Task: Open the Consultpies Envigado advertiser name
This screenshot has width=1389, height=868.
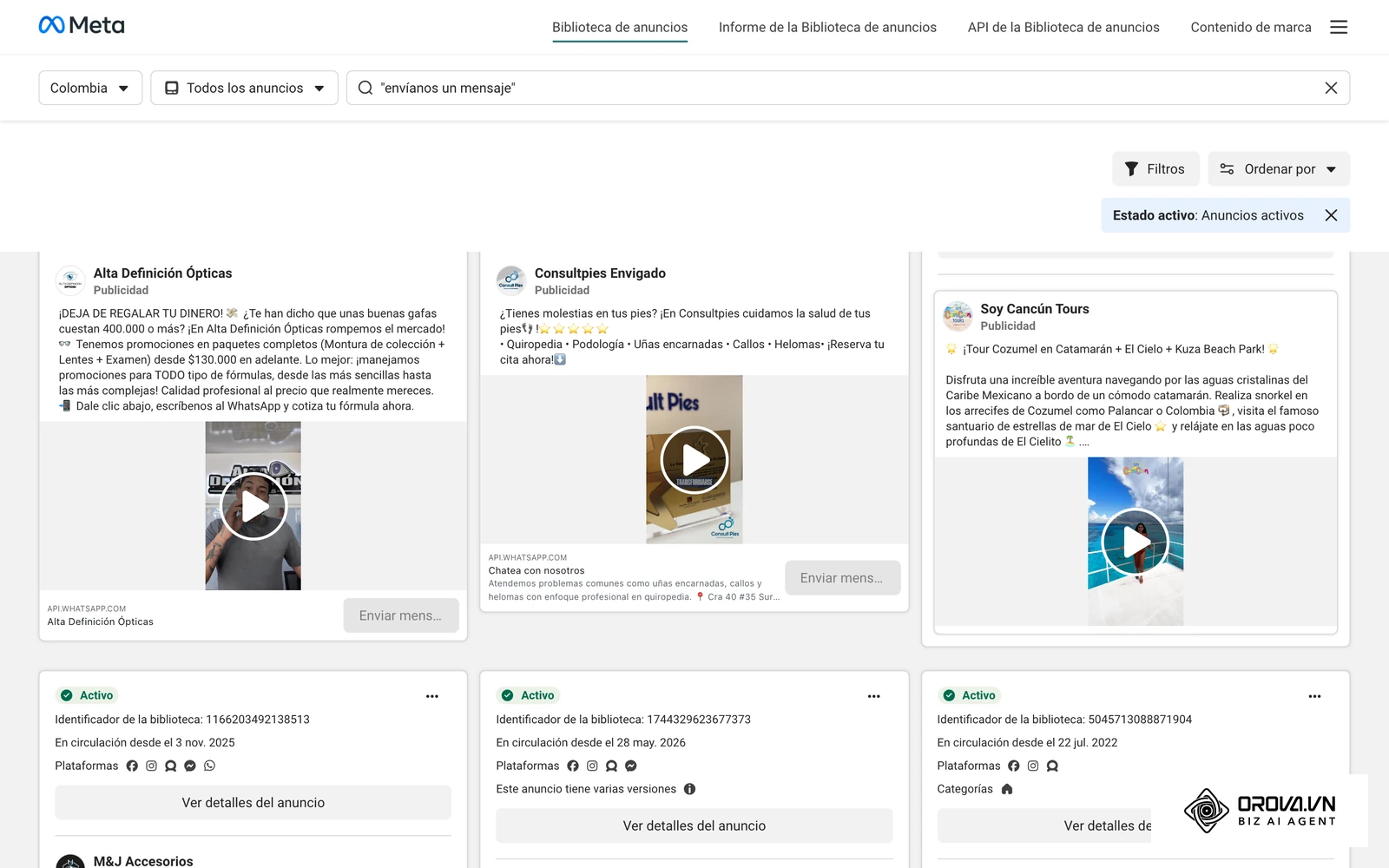Action: 600,273
